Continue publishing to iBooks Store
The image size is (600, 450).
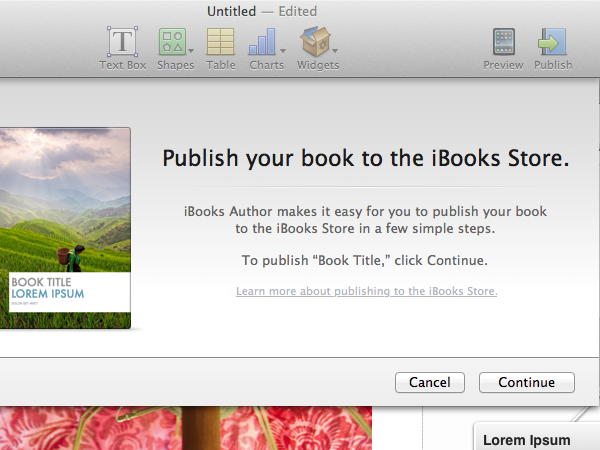(527, 382)
